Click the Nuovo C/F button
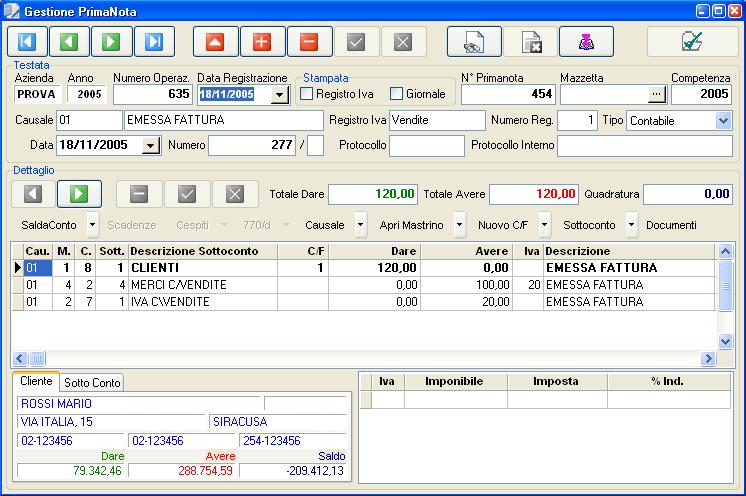Viewport: 746px width, 496px height. 503,225
